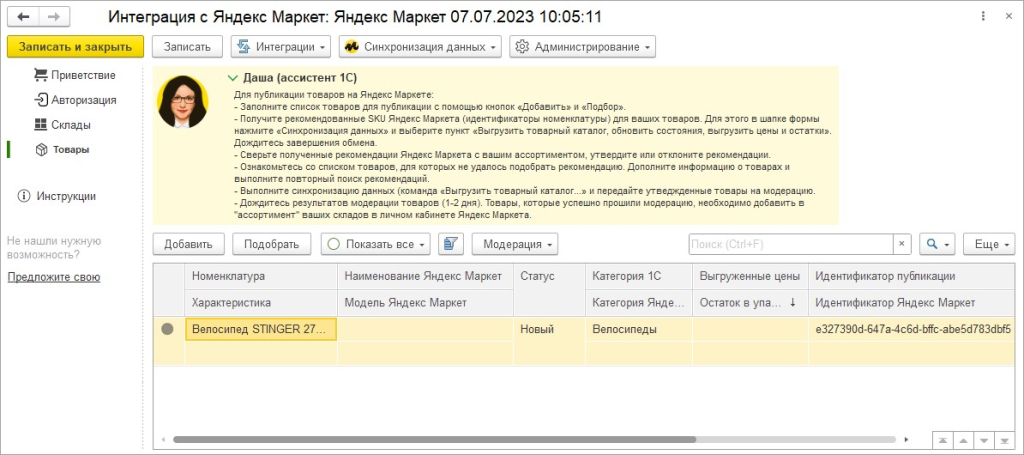The width and height of the screenshot is (1024, 455).
Task: Expand the Администрирование menu
Action: 583,47
